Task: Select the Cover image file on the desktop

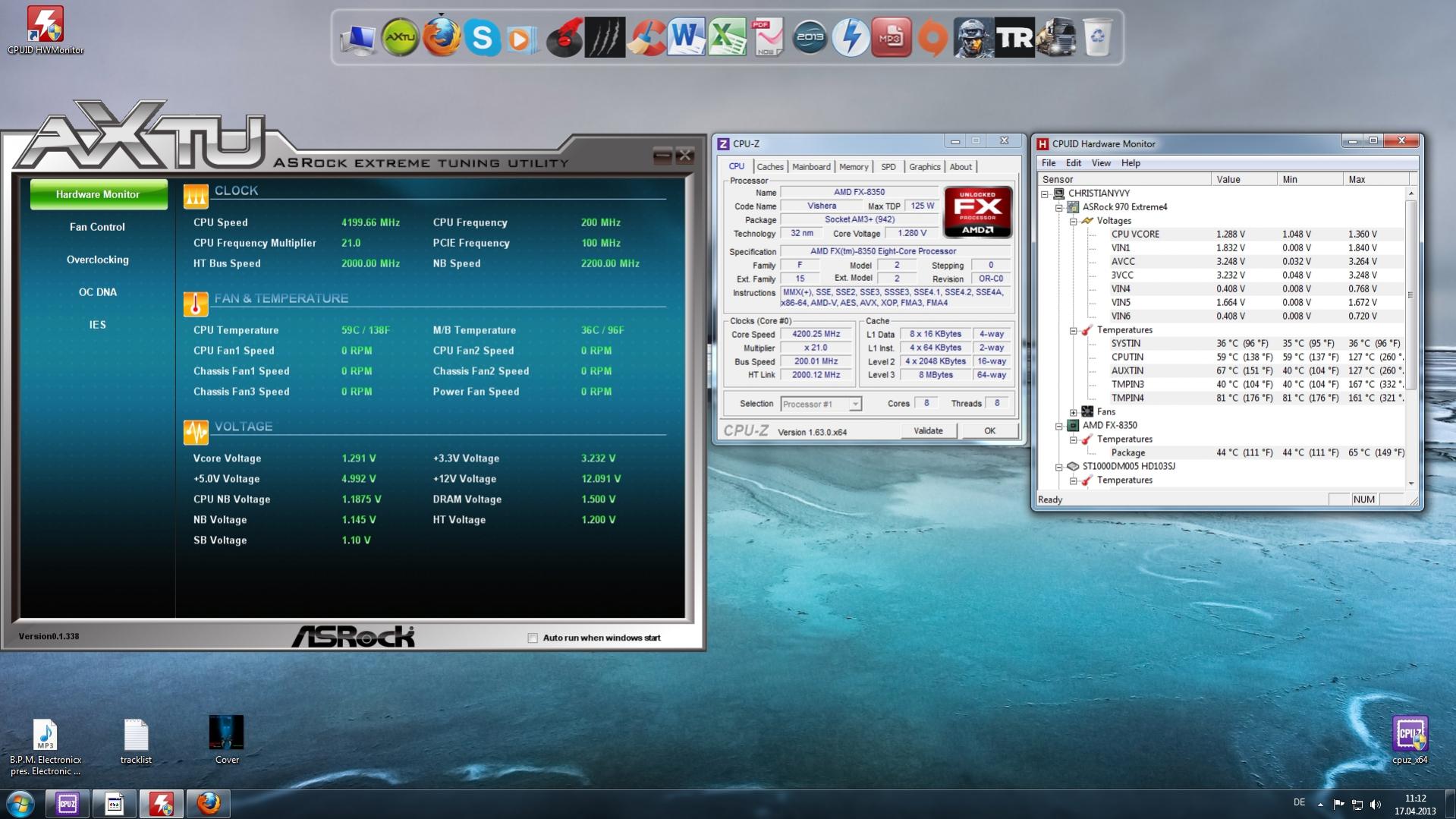Action: pos(226,740)
